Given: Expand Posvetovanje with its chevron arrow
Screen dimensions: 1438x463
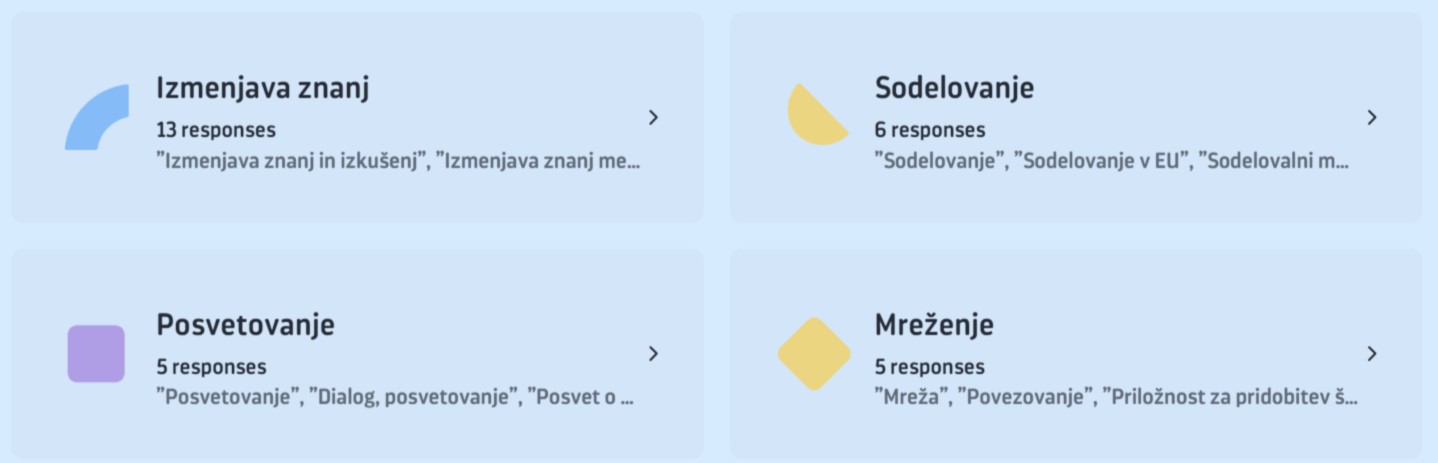Looking at the screenshot, I should 653,353.
